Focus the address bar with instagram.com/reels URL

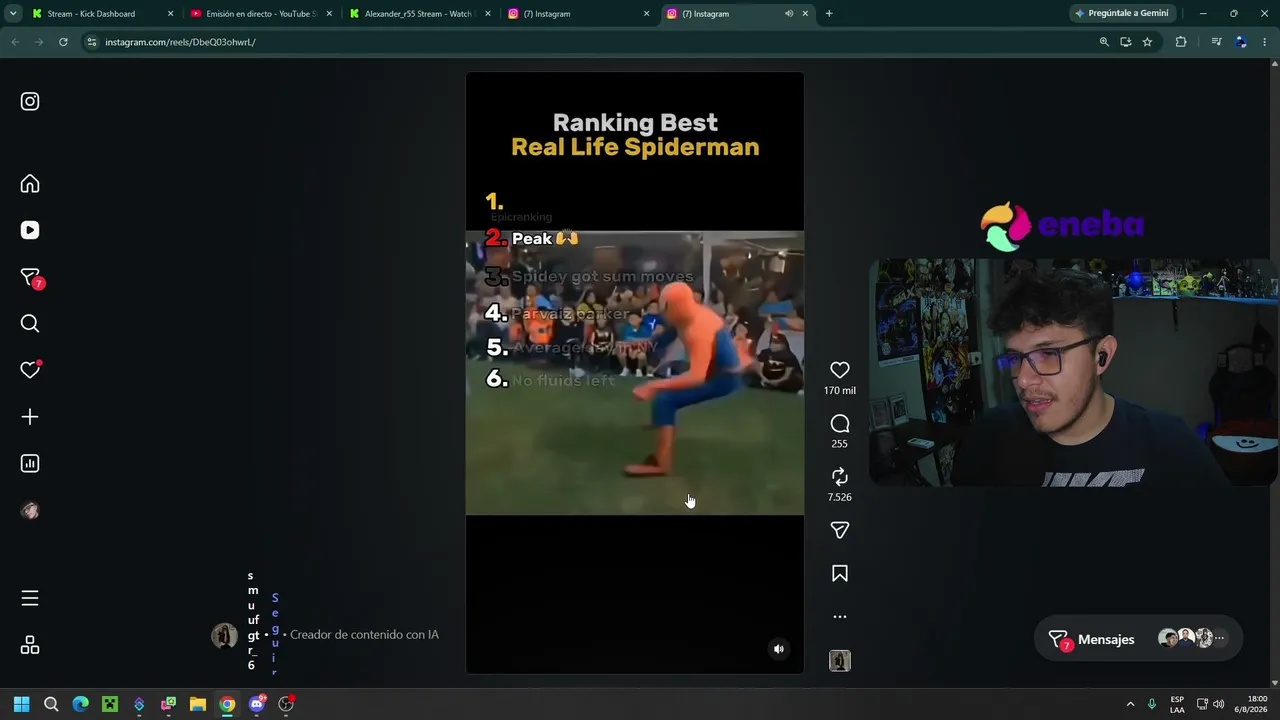coord(590,42)
